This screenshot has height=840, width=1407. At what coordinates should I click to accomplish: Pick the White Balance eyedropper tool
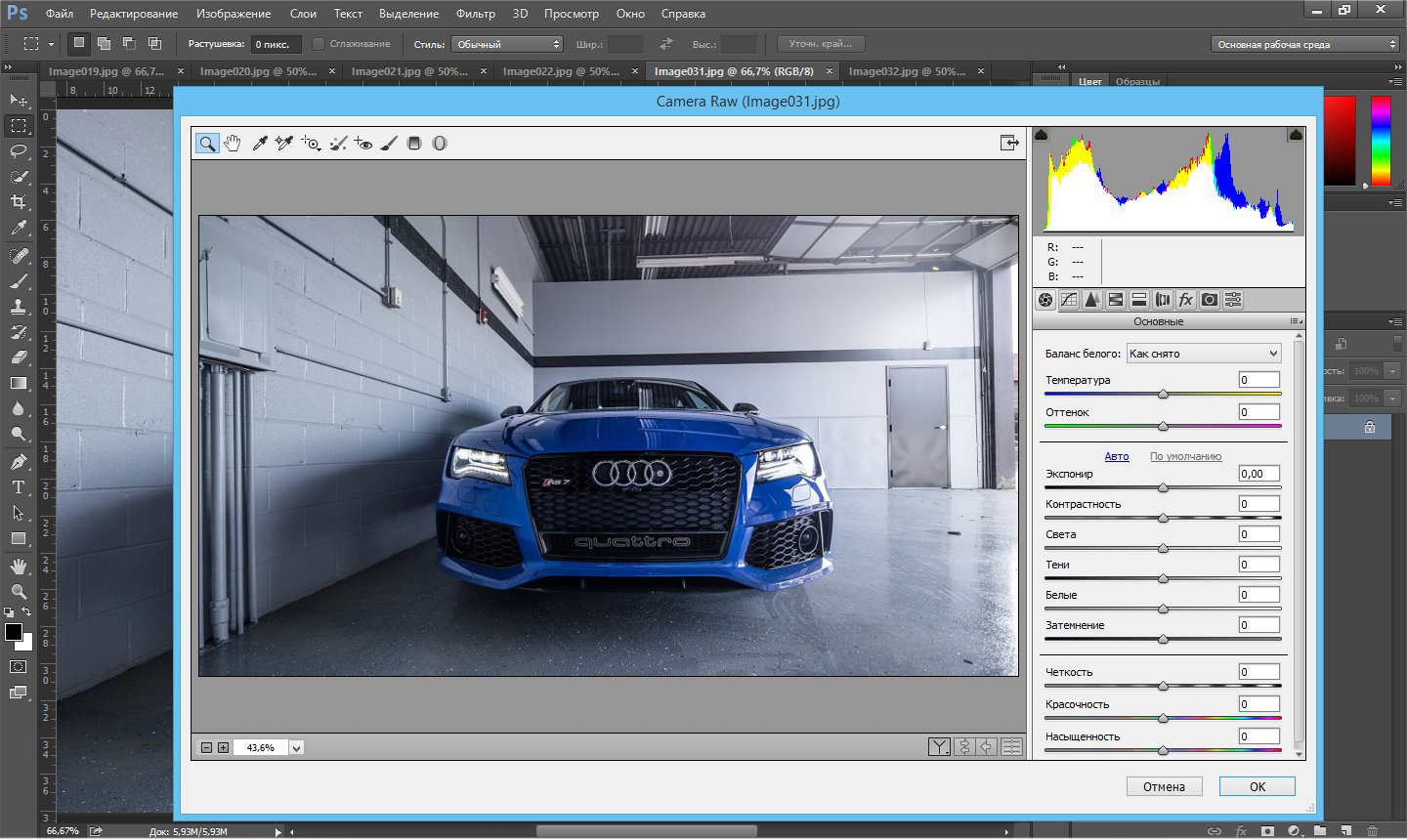pyautogui.click(x=260, y=144)
